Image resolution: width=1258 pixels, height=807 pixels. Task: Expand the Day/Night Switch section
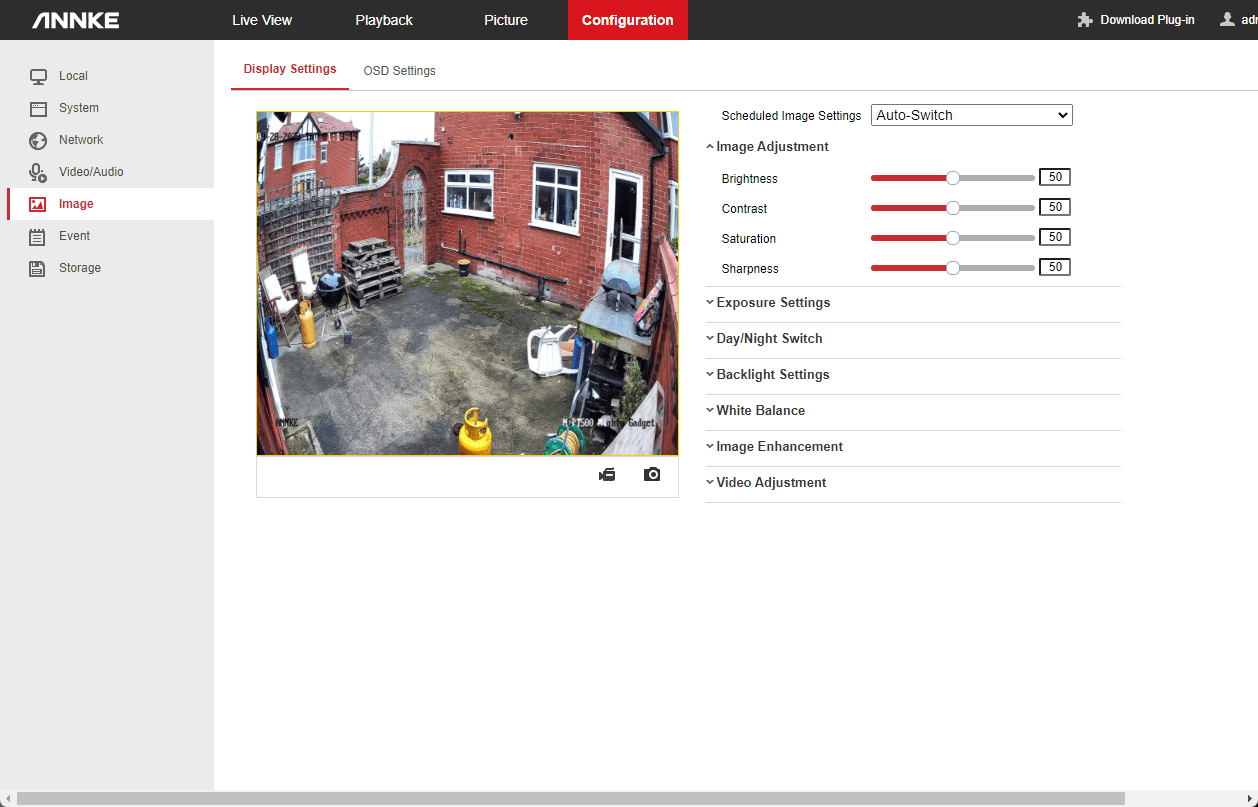point(769,339)
